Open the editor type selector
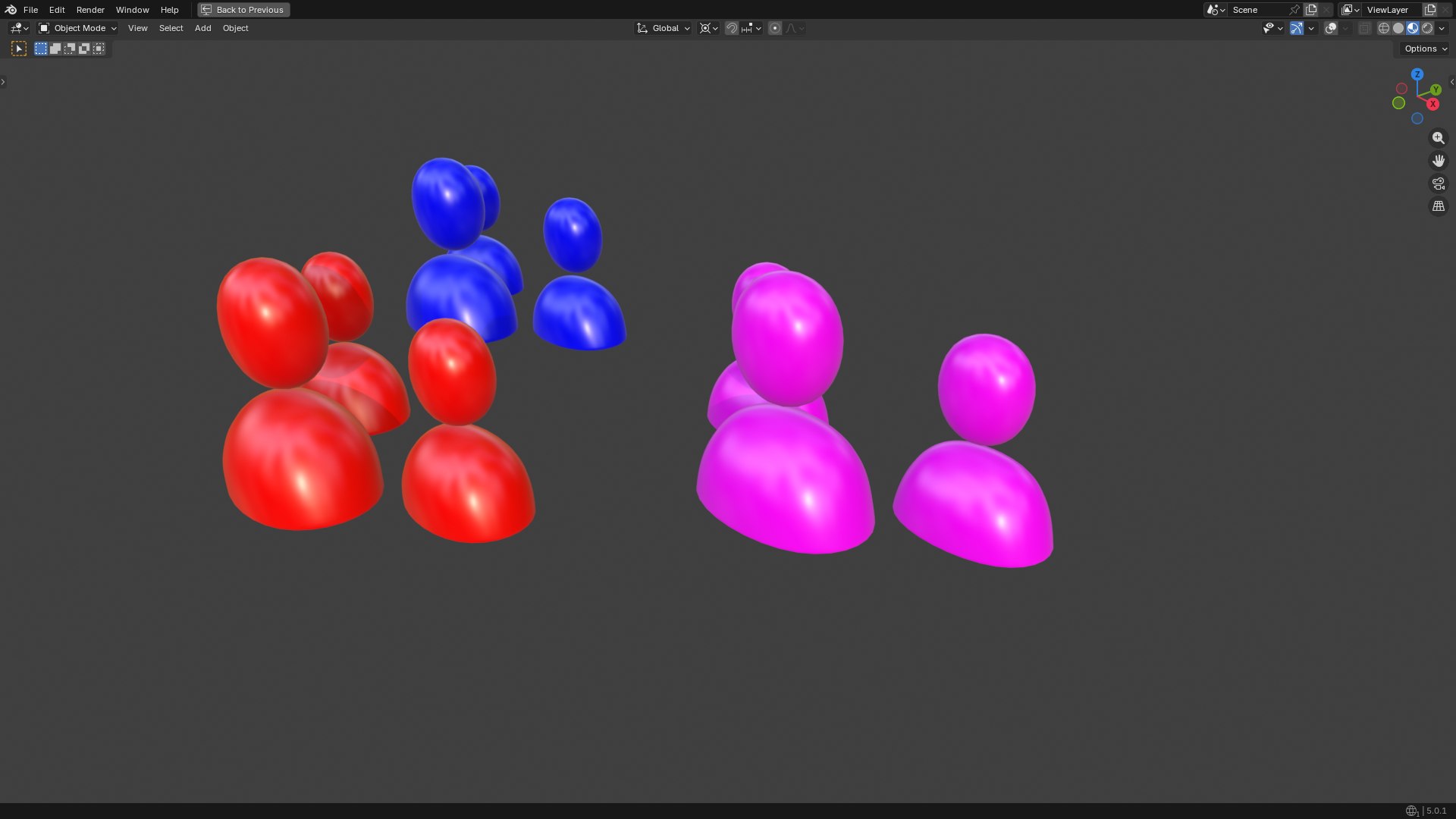This screenshot has width=1456, height=819. click(19, 28)
